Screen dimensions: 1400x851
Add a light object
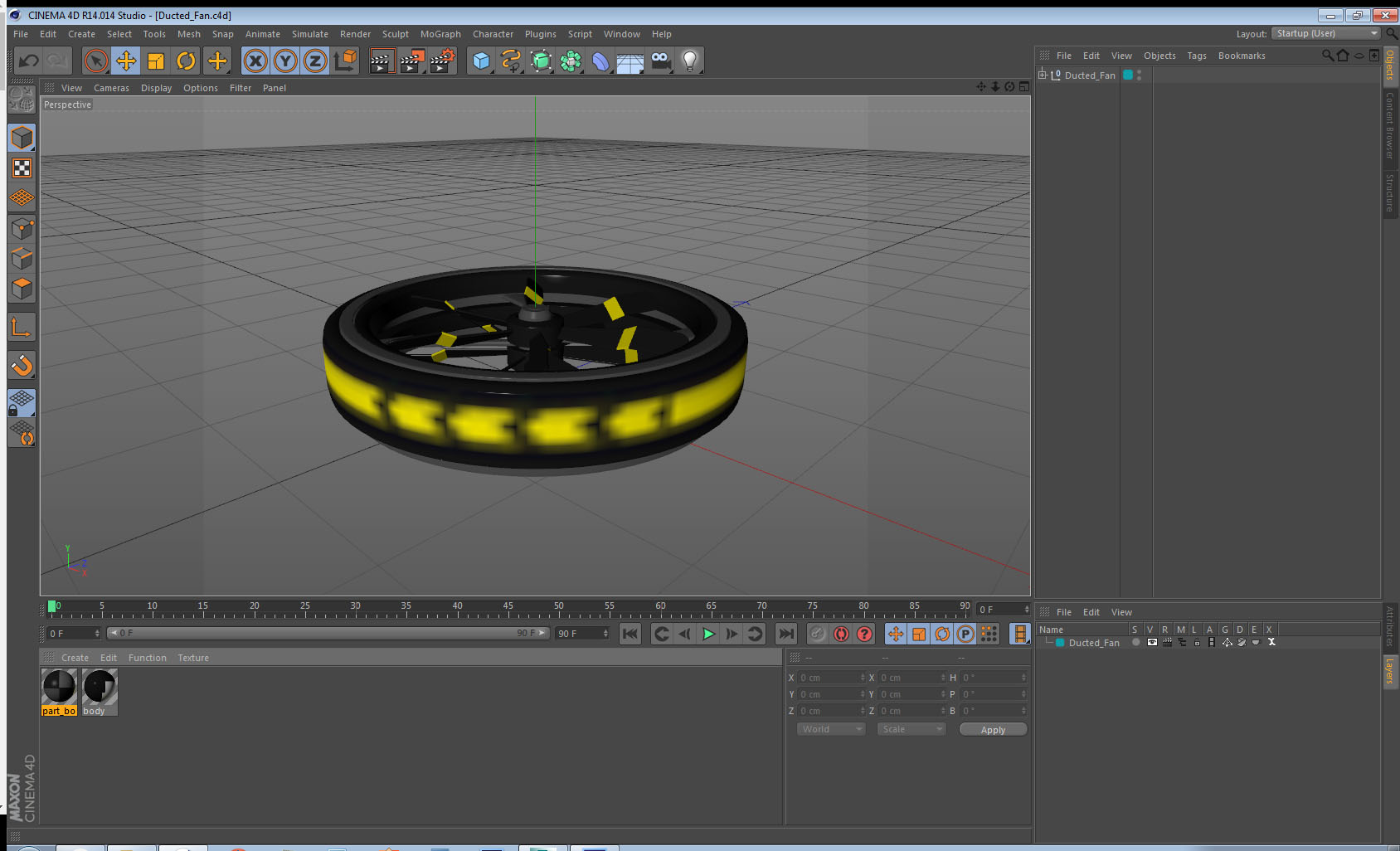point(690,61)
